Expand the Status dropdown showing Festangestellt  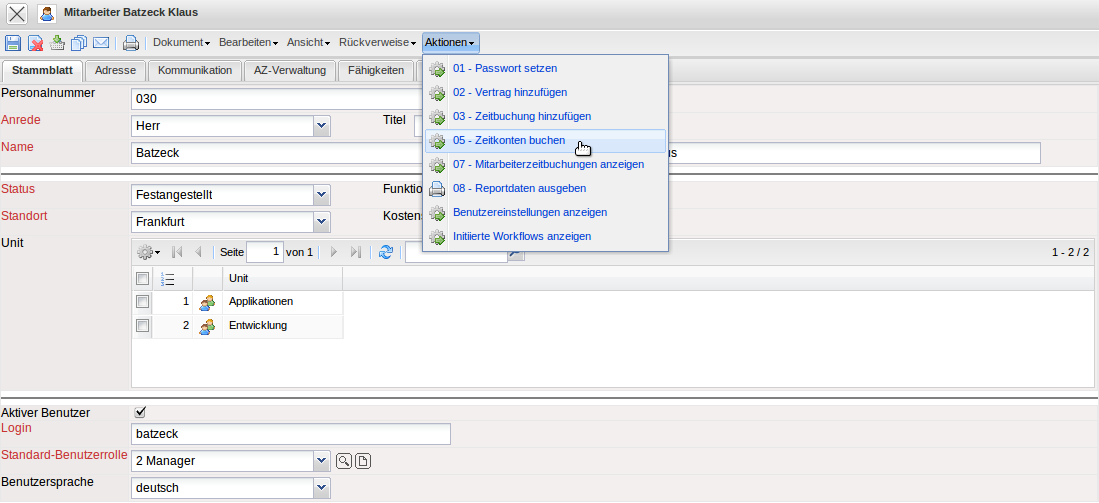[321, 195]
